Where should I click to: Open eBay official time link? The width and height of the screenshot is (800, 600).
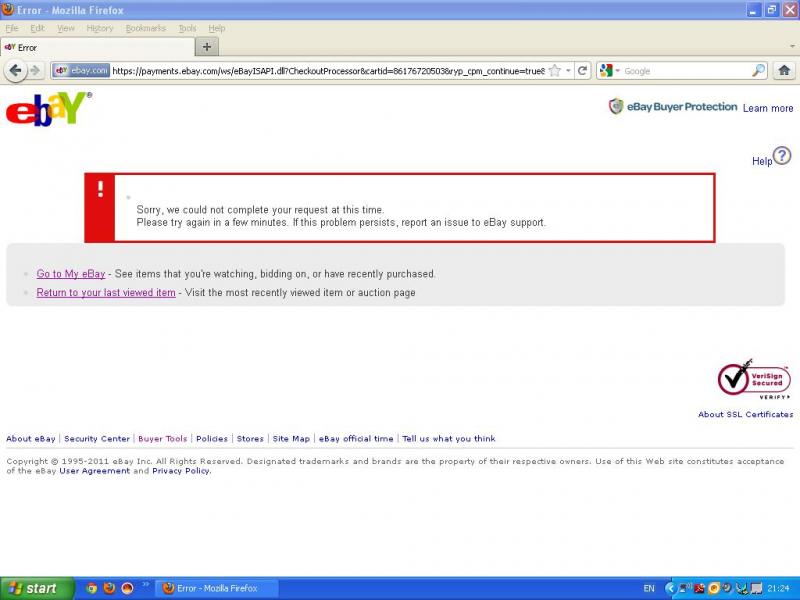[356, 439]
